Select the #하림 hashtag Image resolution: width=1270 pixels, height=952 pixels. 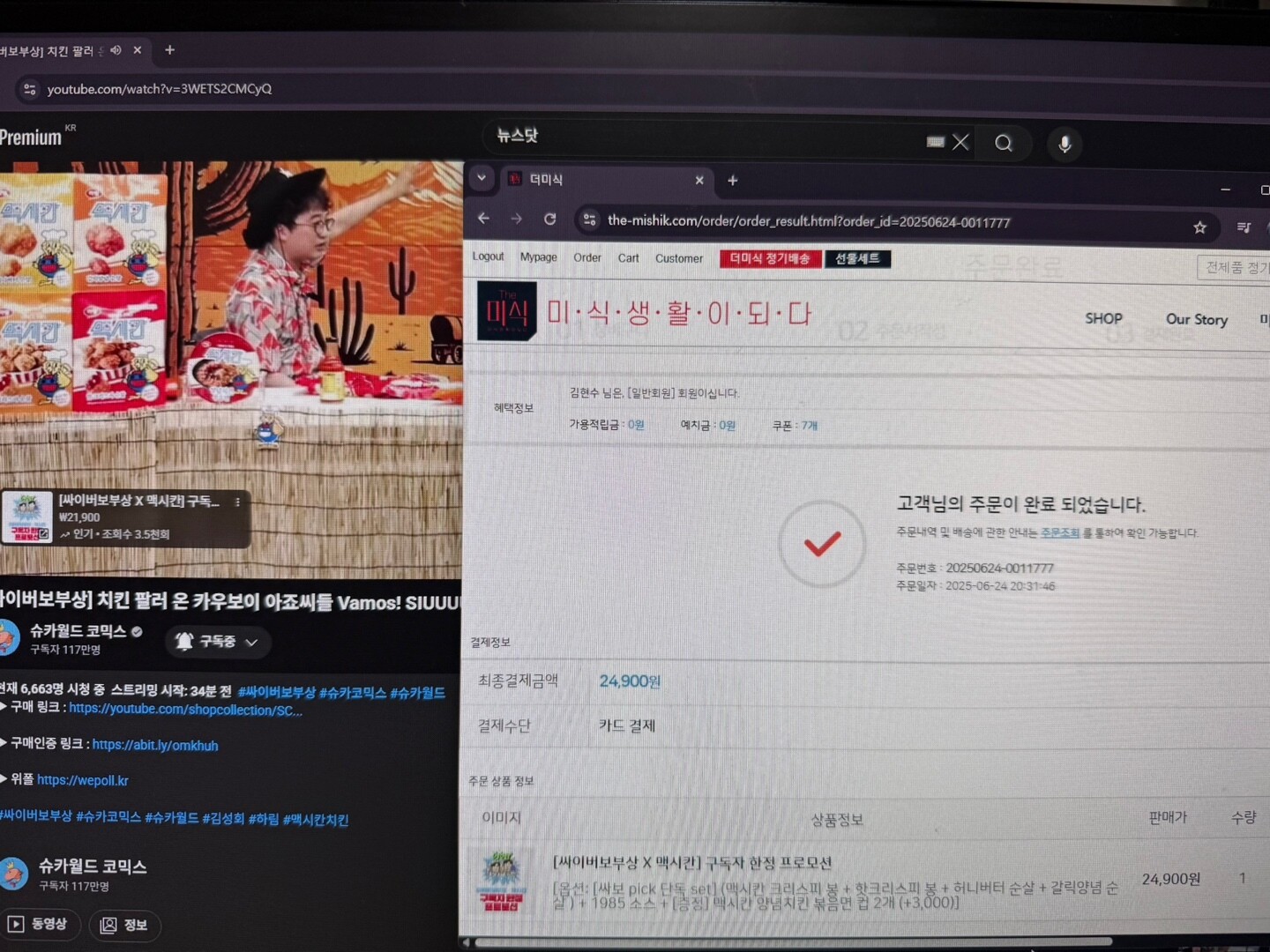[264, 819]
